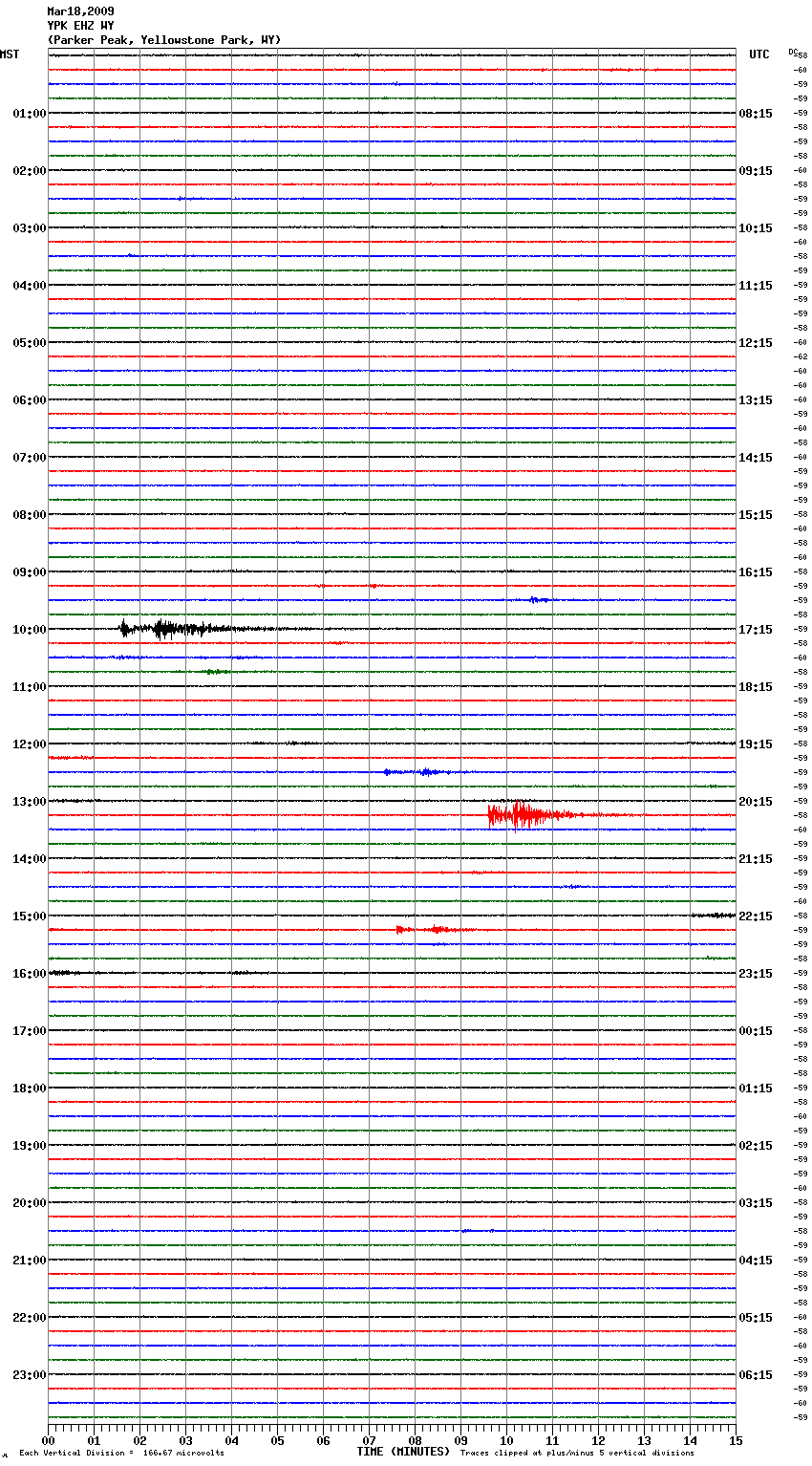Choose the 18:00 MST hour label
Image resolution: width=812 pixels, height=1466 pixels.
click(29, 1089)
